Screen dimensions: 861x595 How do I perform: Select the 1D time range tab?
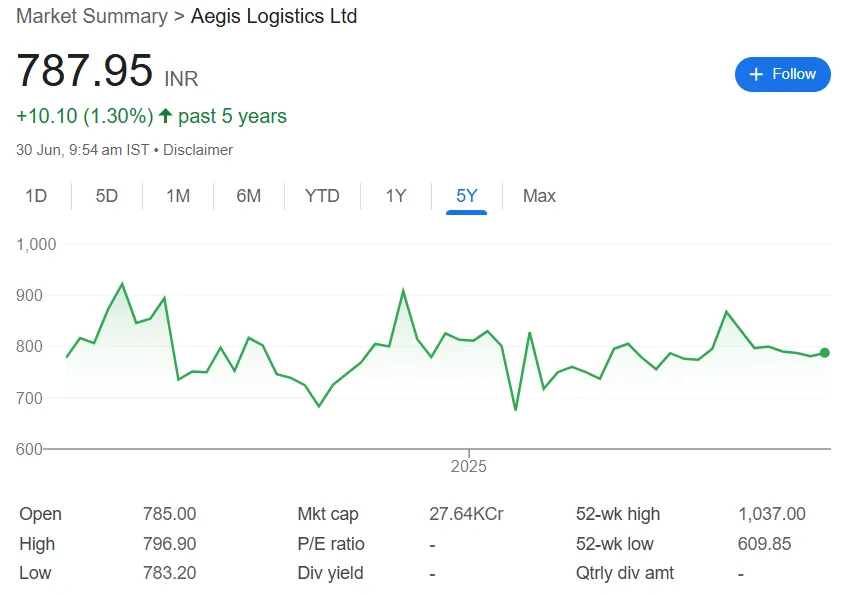(36, 195)
